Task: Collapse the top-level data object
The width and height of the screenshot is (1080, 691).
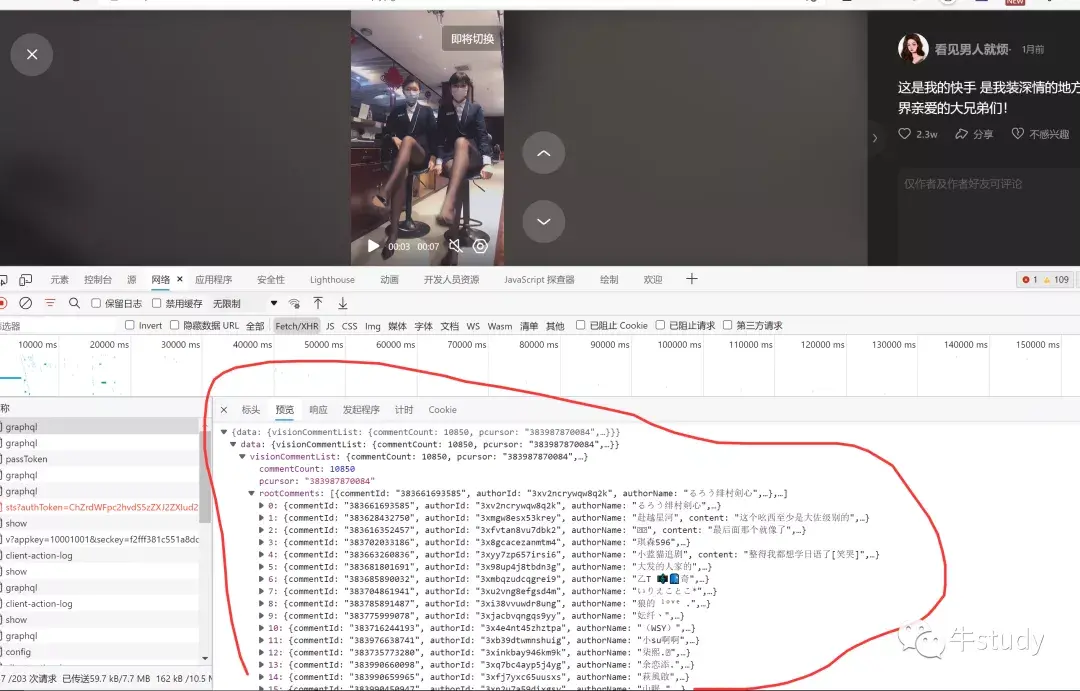Action: [224, 432]
